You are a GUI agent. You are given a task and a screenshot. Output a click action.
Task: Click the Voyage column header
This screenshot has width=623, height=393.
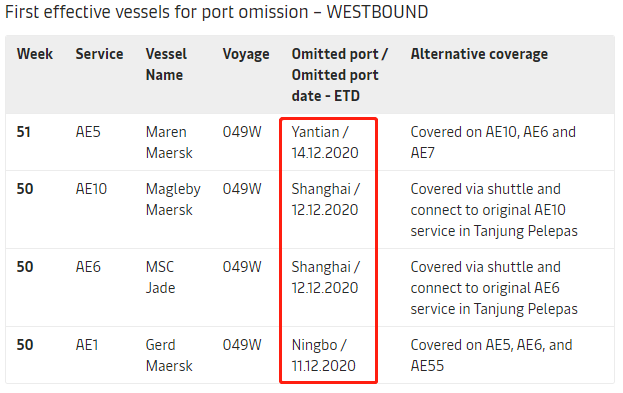pos(246,54)
